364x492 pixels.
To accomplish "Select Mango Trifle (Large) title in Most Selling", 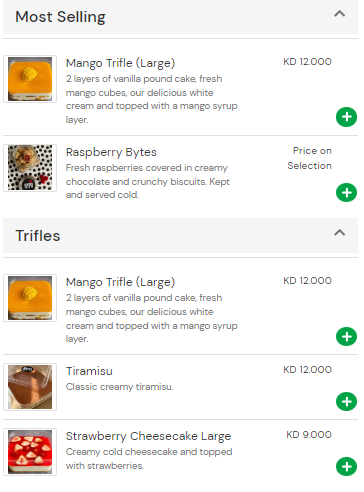I will 120,63.
